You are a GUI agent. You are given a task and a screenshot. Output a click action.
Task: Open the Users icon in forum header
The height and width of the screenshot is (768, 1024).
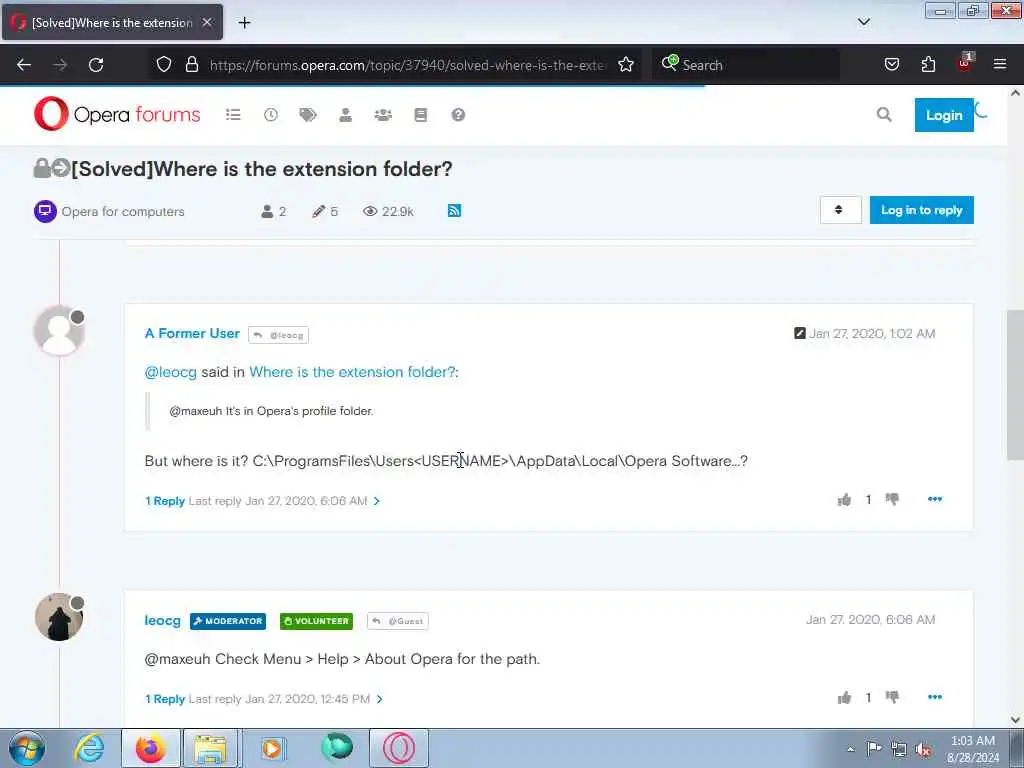345,115
